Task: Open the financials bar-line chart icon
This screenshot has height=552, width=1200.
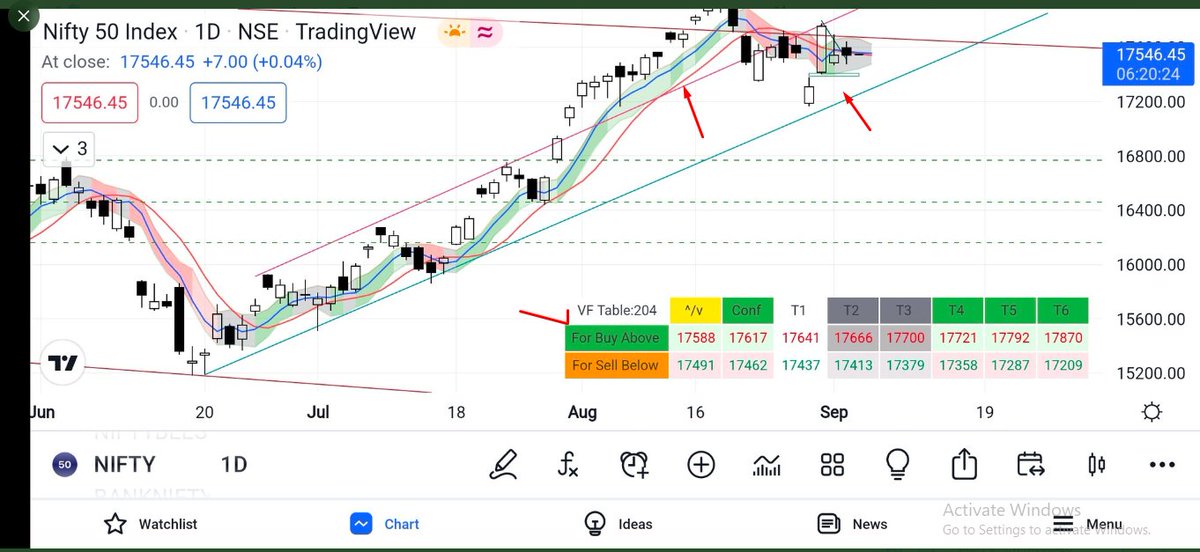Action: click(767, 464)
